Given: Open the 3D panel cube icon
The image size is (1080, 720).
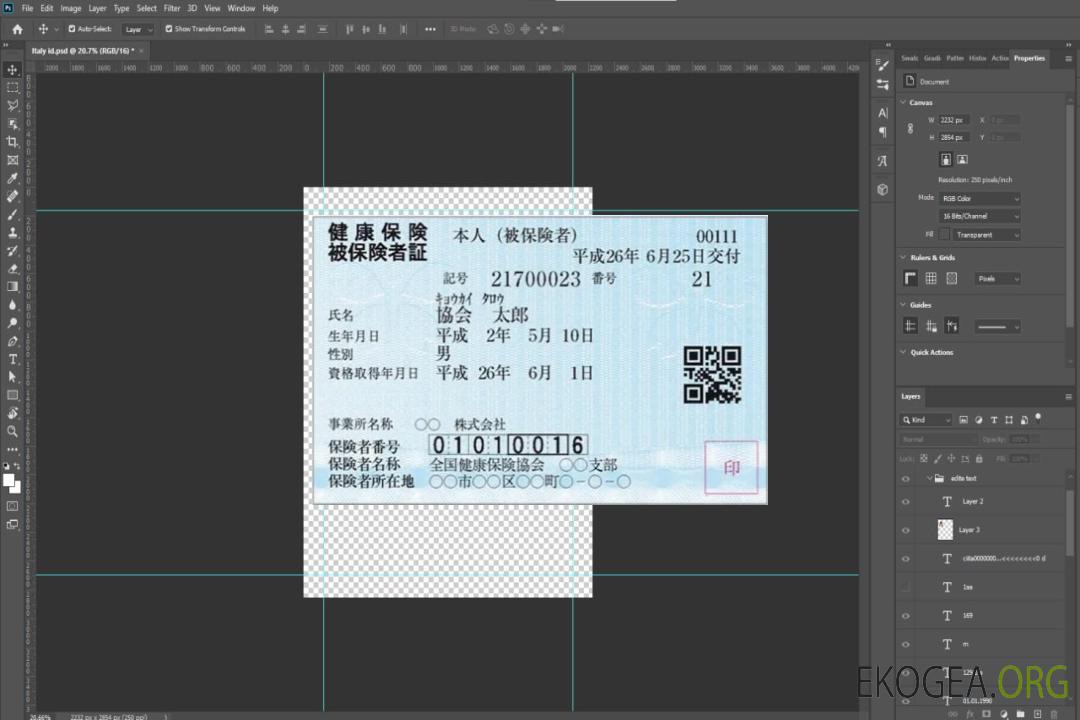Looking at the screenshot, I should [882, 189].
